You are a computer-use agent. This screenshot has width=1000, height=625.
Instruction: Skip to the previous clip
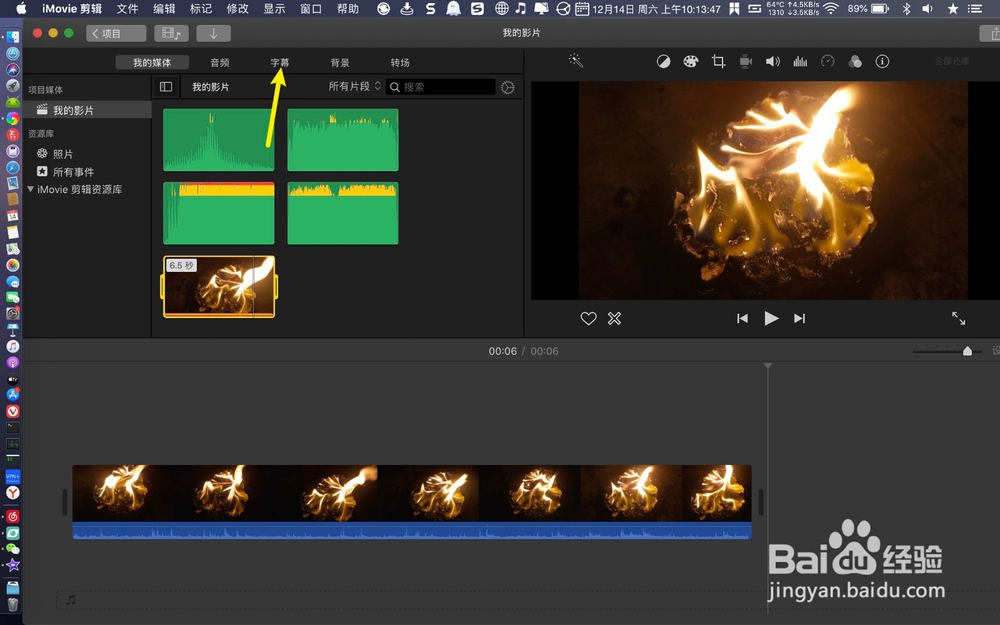(x=742, y=318)
